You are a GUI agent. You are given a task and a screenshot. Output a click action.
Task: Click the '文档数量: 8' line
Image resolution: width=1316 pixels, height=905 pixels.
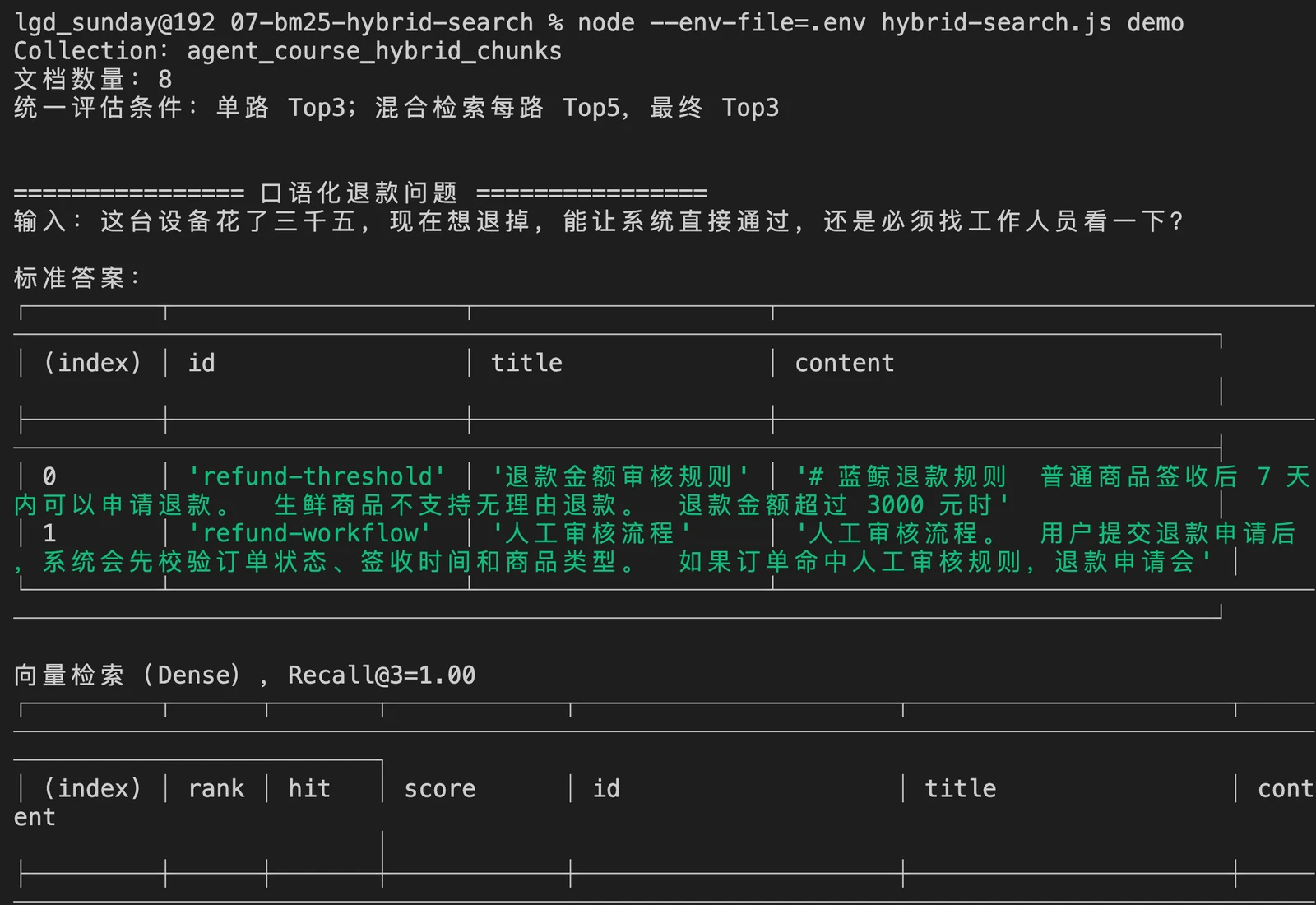pyautogui.click(x=93, y=79)
